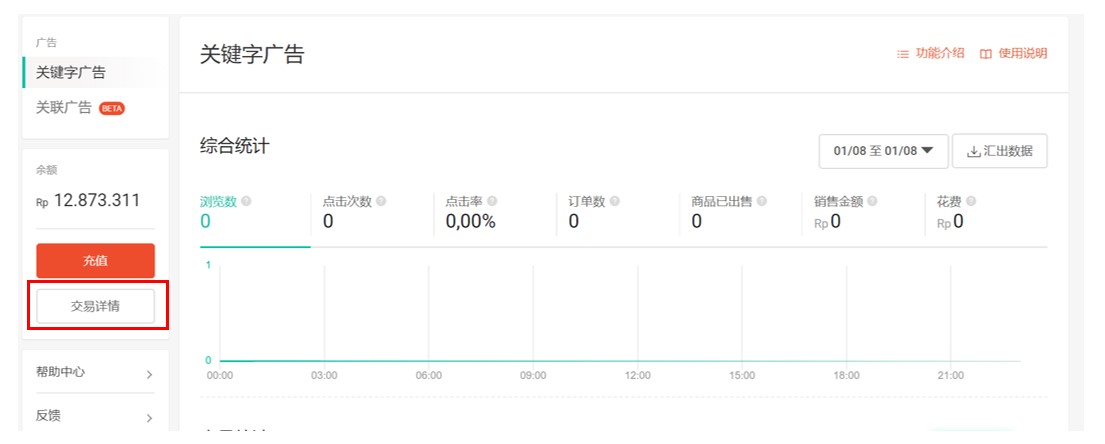Click the date range dropdown arrow
Image resolution: width=1105 pixels, height=444 pixels.
(927, 150)
